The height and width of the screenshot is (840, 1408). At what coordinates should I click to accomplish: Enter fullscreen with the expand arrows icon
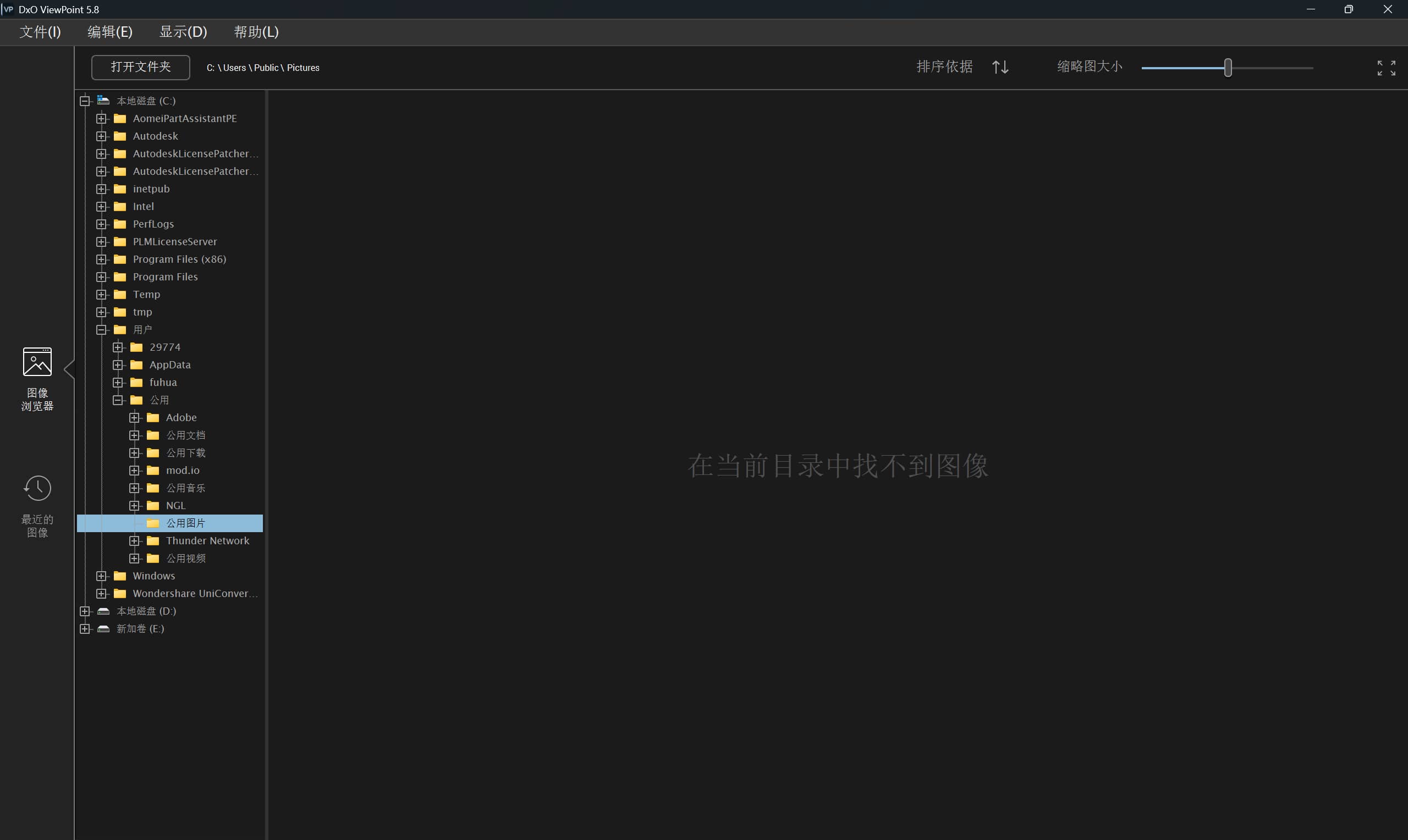pyautogui.click(x=1386, y=68)
